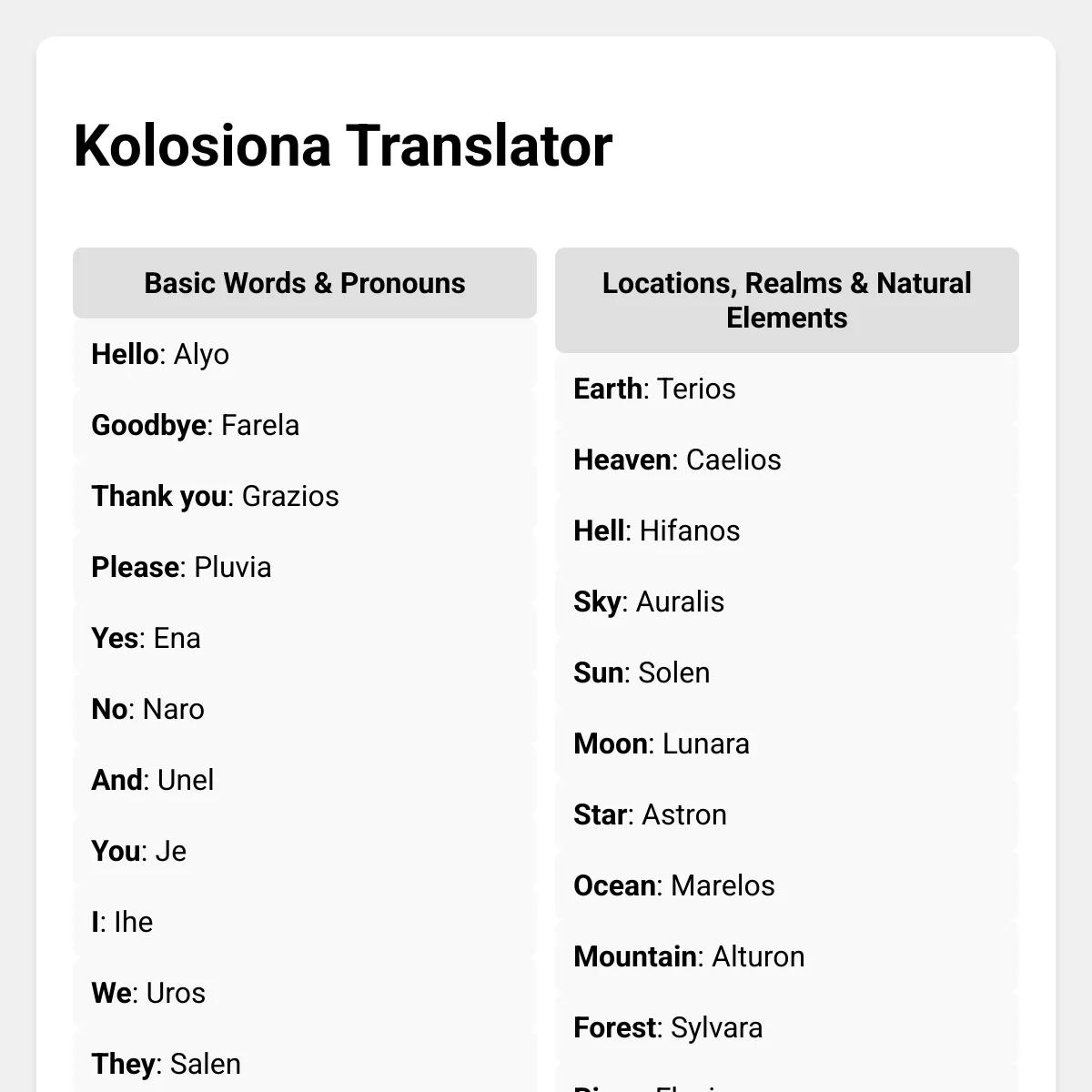This screenshot has width=1092, height=1092.
Task: Click the And: Unel entry
Action: [305, 780]
